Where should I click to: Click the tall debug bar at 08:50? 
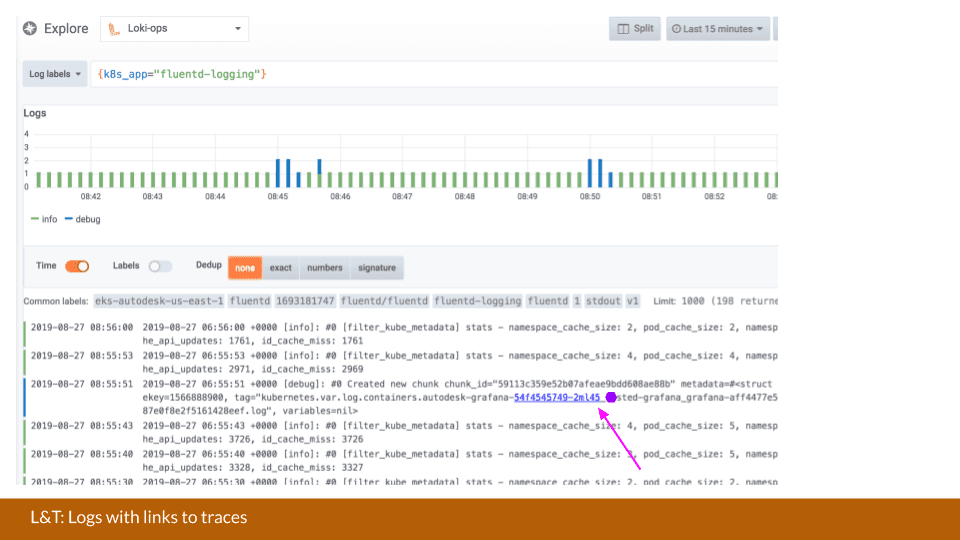coord(590,173)
